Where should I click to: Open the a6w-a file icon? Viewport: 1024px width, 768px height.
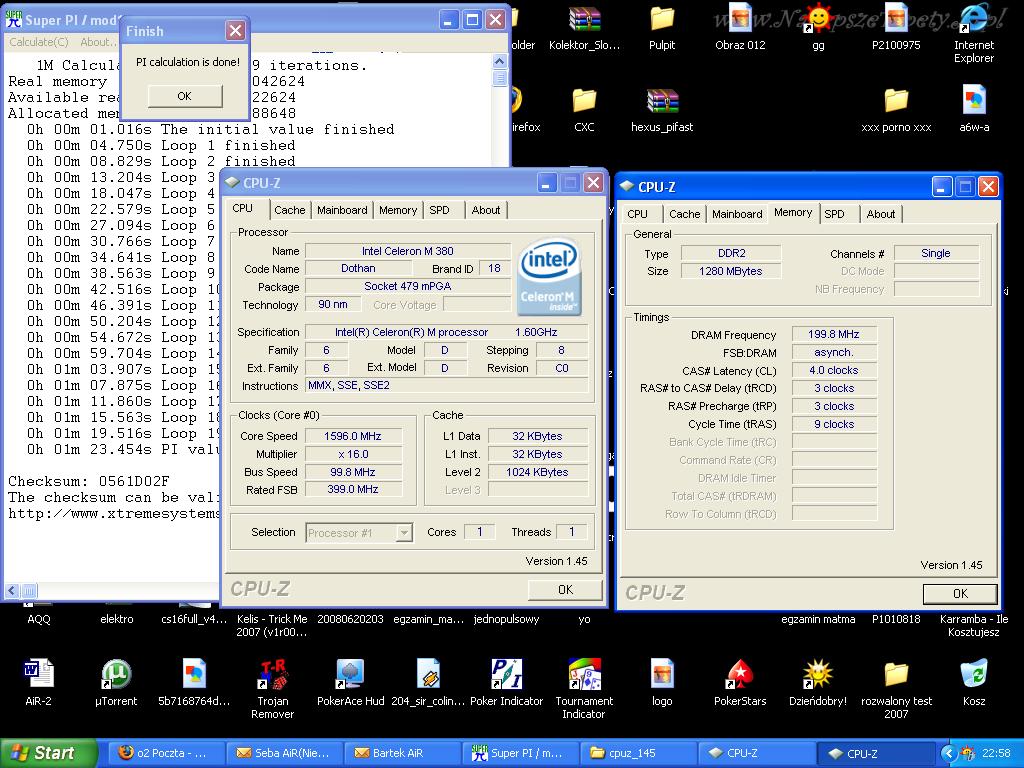[x=974, y=101]
